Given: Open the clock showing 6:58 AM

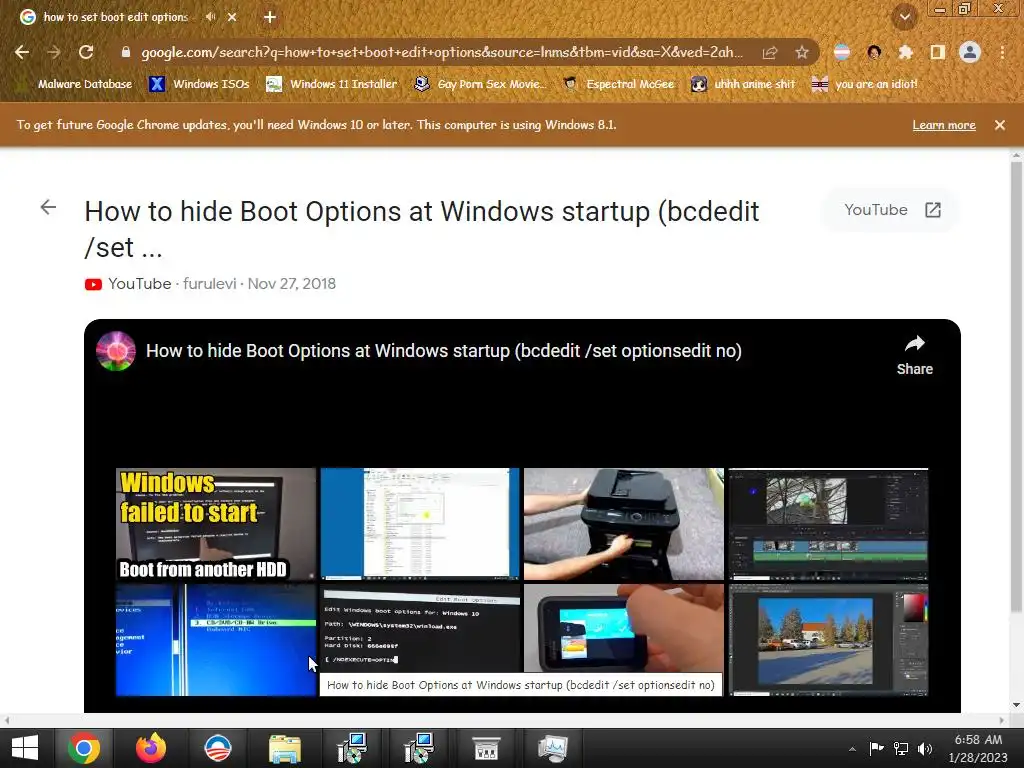Looking at the screenshot, I should click(978, 748).
